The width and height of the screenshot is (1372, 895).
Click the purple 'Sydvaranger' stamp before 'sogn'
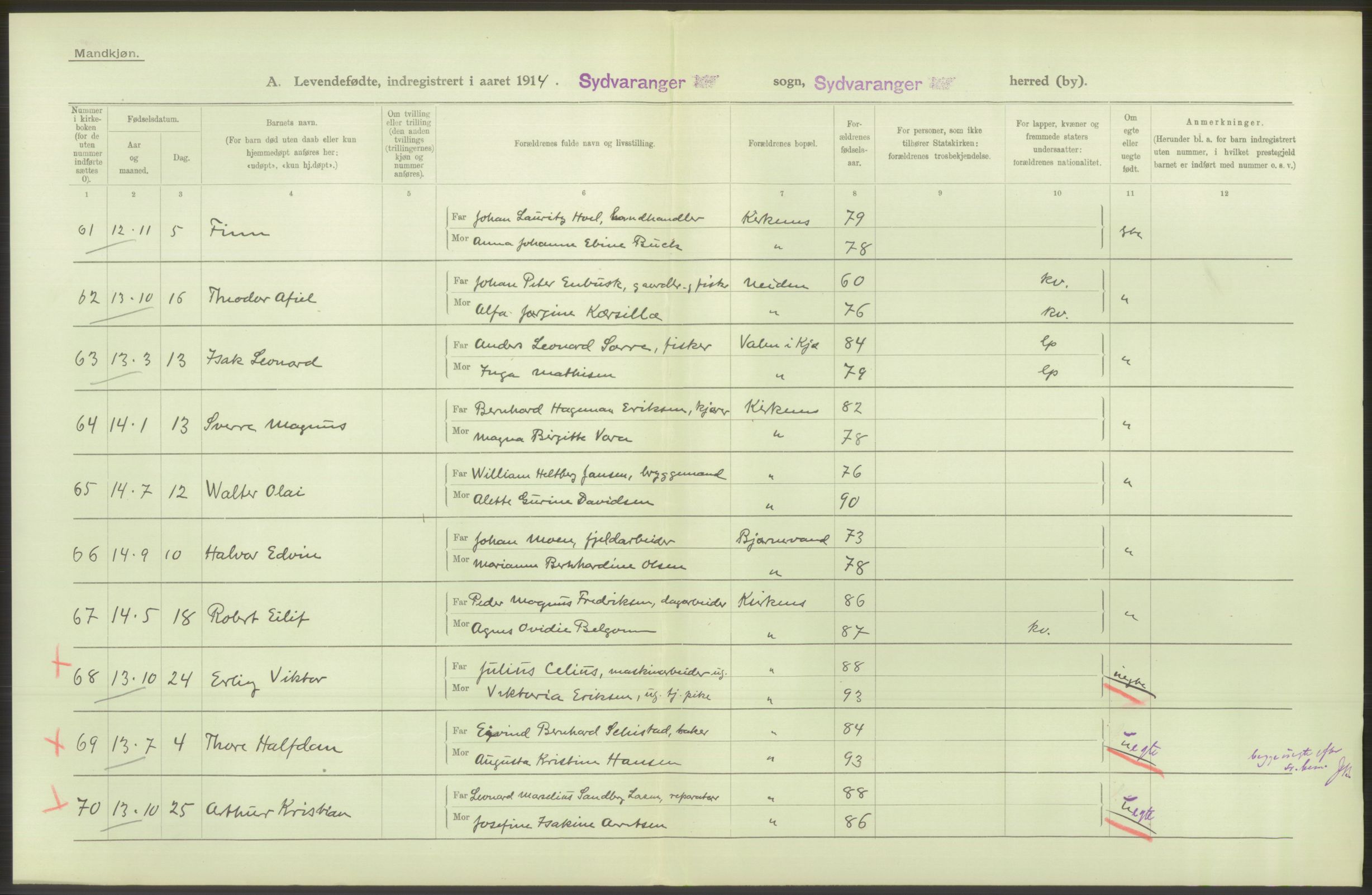pyautogui.click(x=631, y=83)
